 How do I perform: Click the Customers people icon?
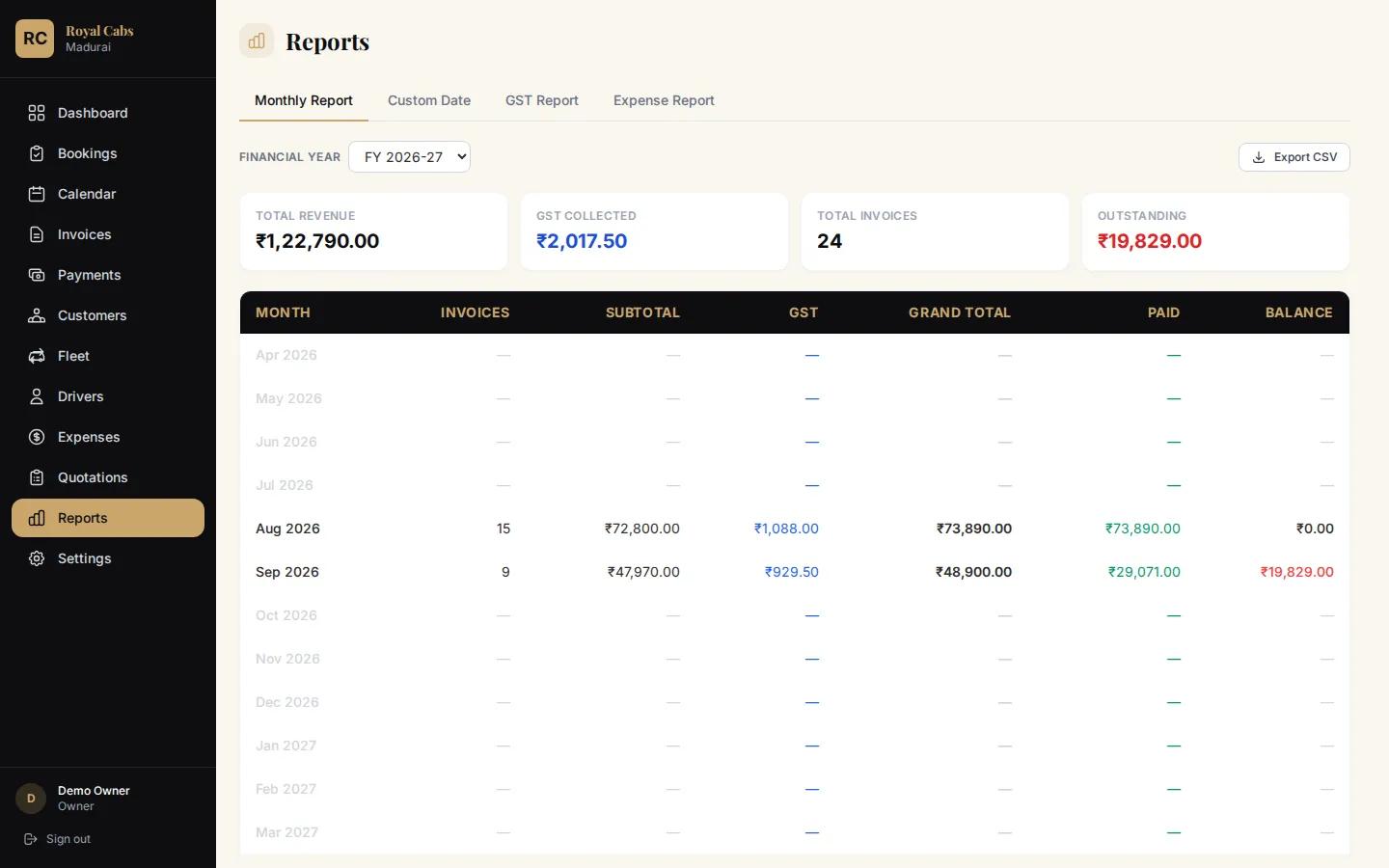pos(37,315)
